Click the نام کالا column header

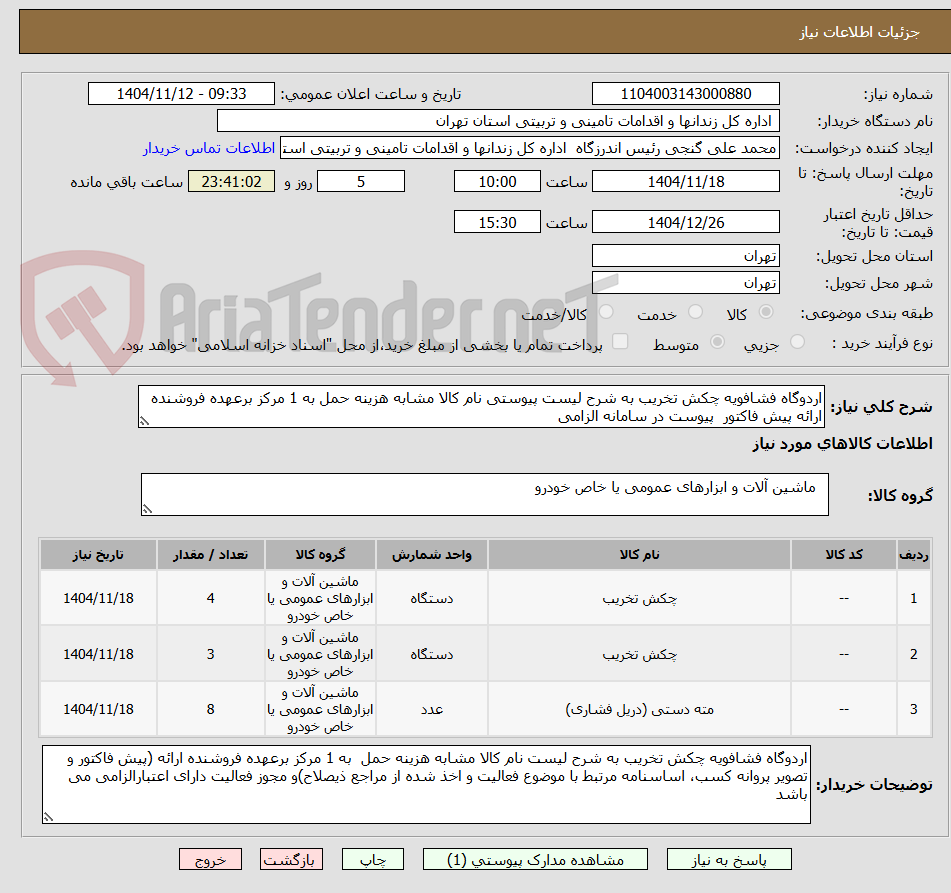click(639, 554)
